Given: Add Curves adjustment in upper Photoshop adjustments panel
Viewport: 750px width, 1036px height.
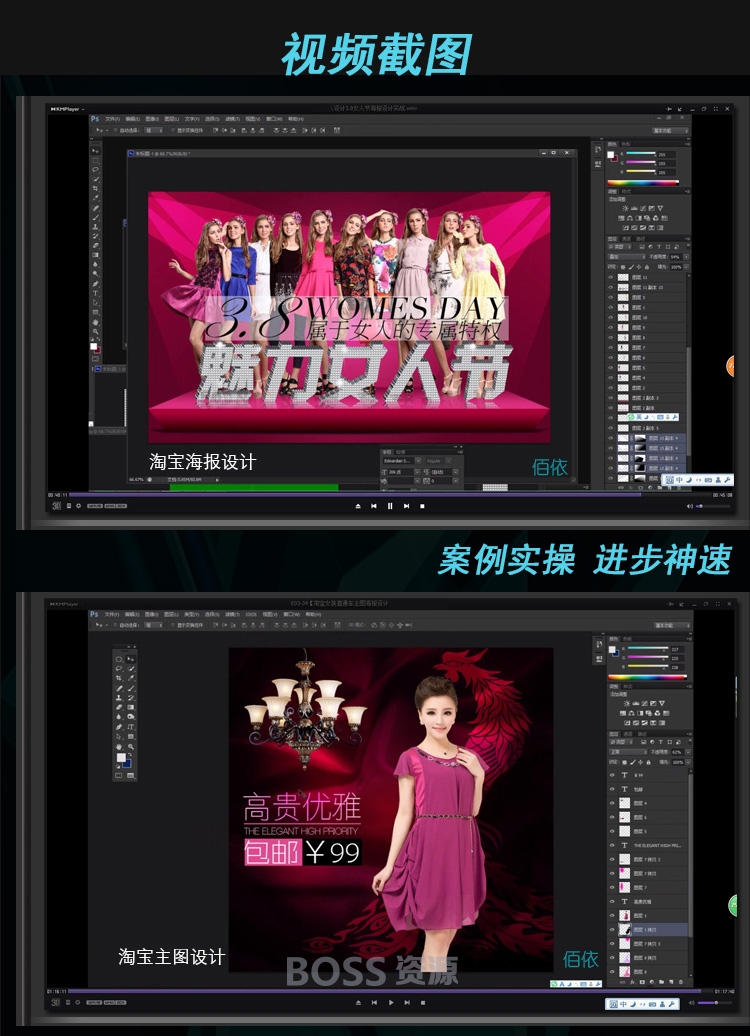Looking at the screenshot, I should (x=642, y=208).
